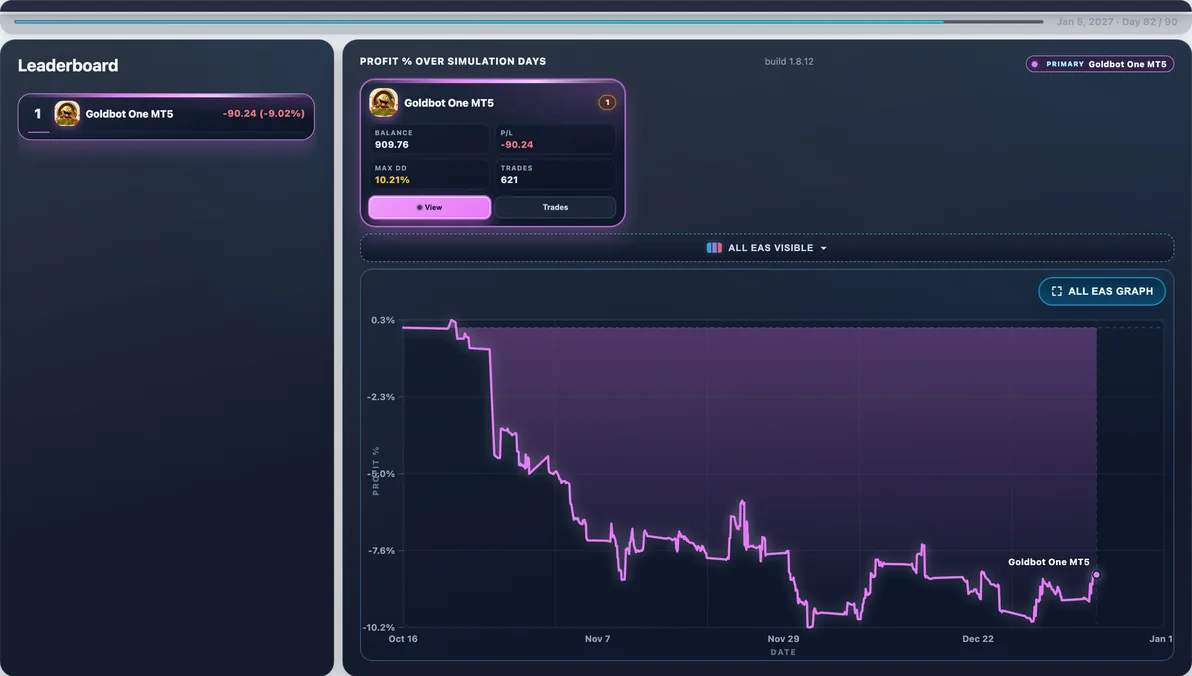Viewport: 1192px width, 676px height.
Task: Open the All EAs Graph view
Action: (x=1102, y=291)
